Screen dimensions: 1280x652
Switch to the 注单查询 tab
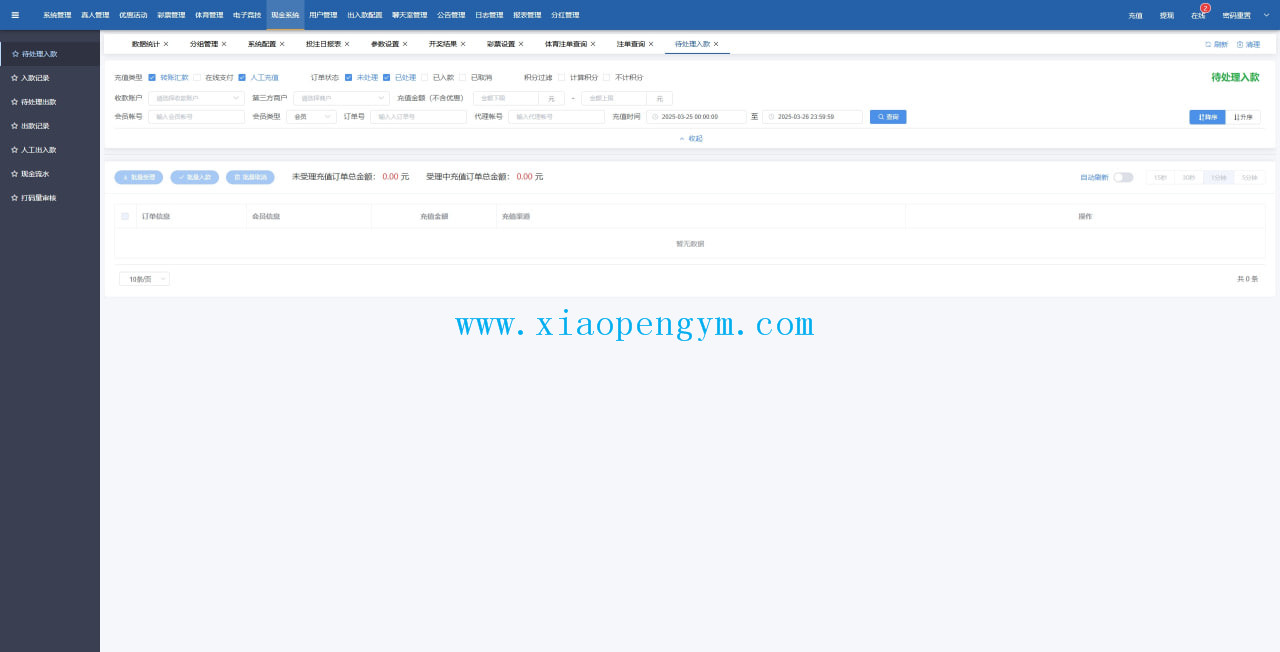pyautogui.click(x=630, y=44)
